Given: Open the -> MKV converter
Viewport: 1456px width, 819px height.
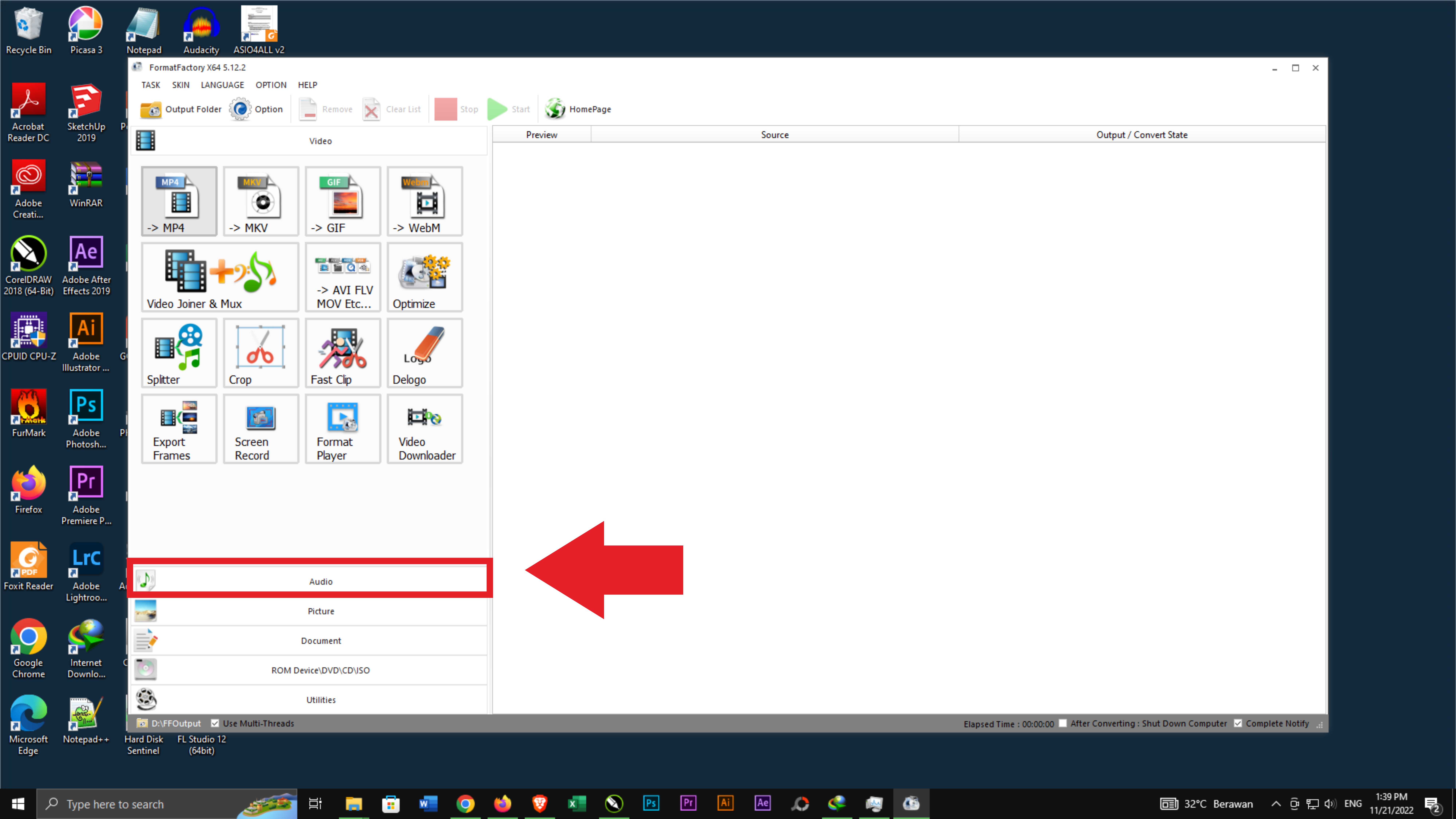Looking at the screenshot, I should click(x=261, y=201).
